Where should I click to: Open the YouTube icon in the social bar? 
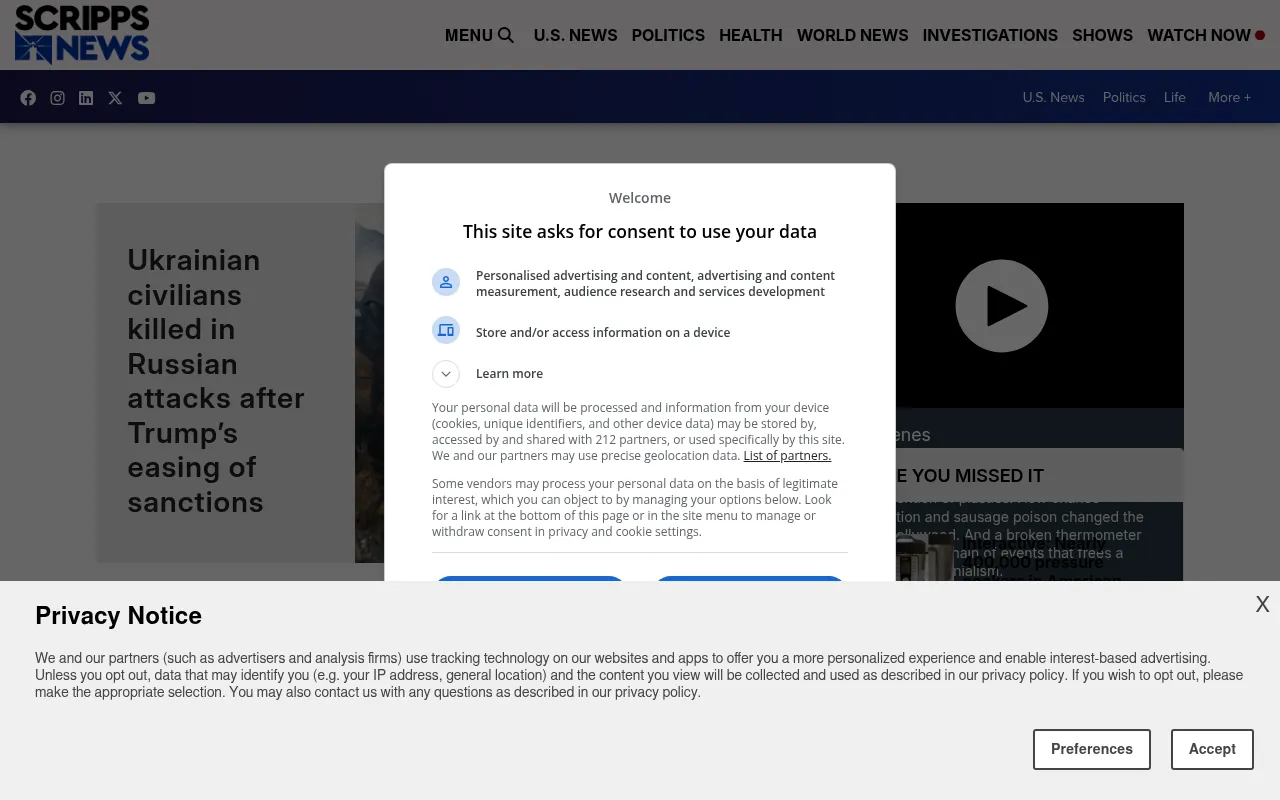(146, 98)
